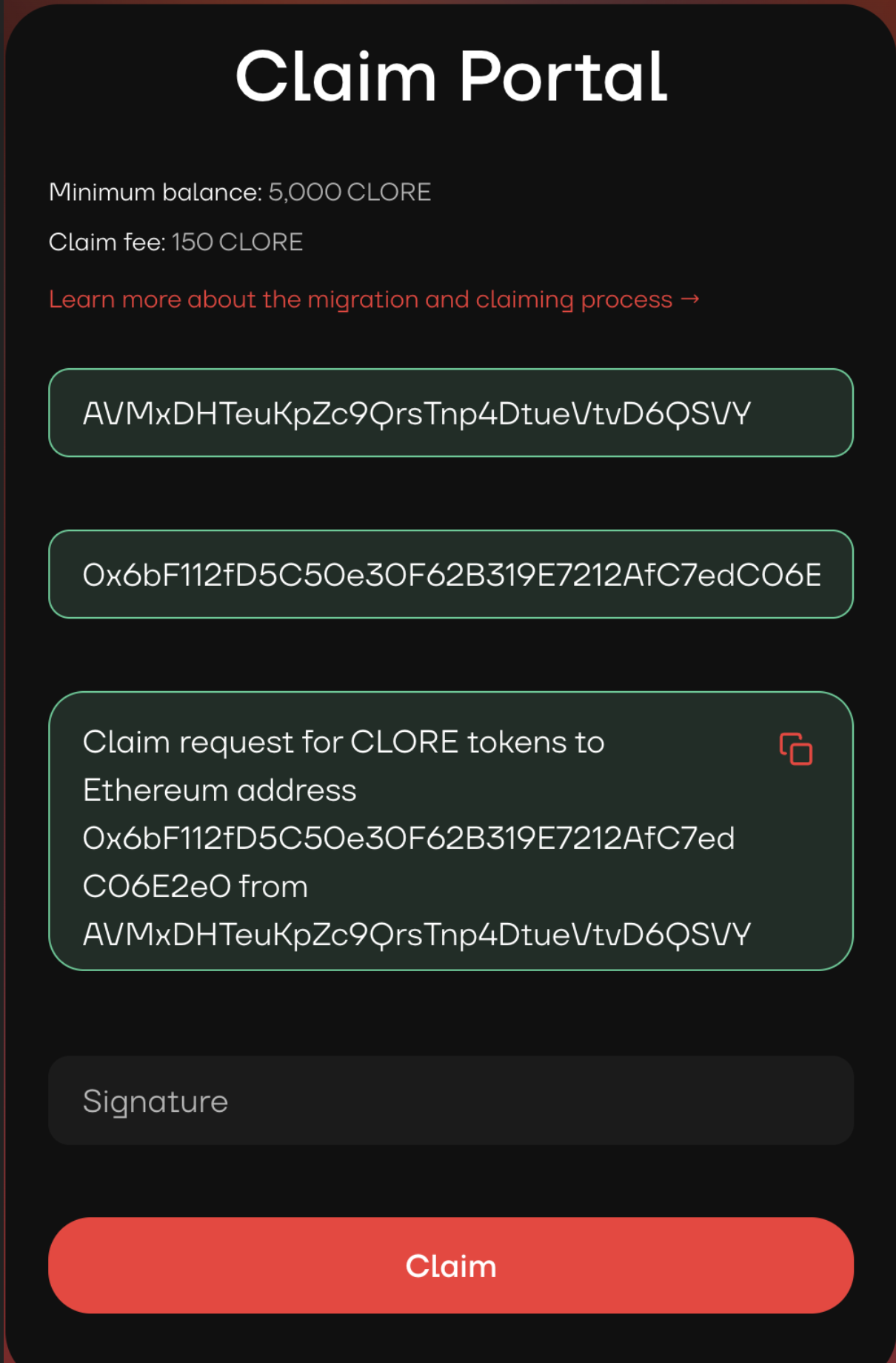This screenshot has height=1363, width=896.
Task: Open the migration and claiming process link
Action: point(360,299)
